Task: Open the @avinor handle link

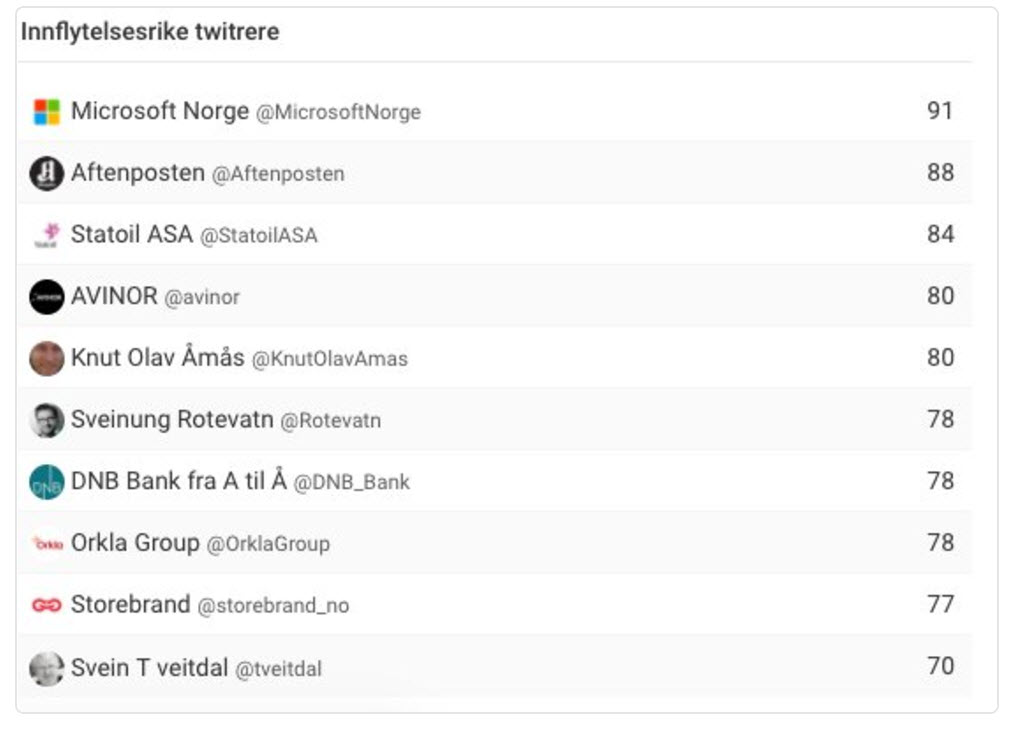Action: tap(202, 297)
